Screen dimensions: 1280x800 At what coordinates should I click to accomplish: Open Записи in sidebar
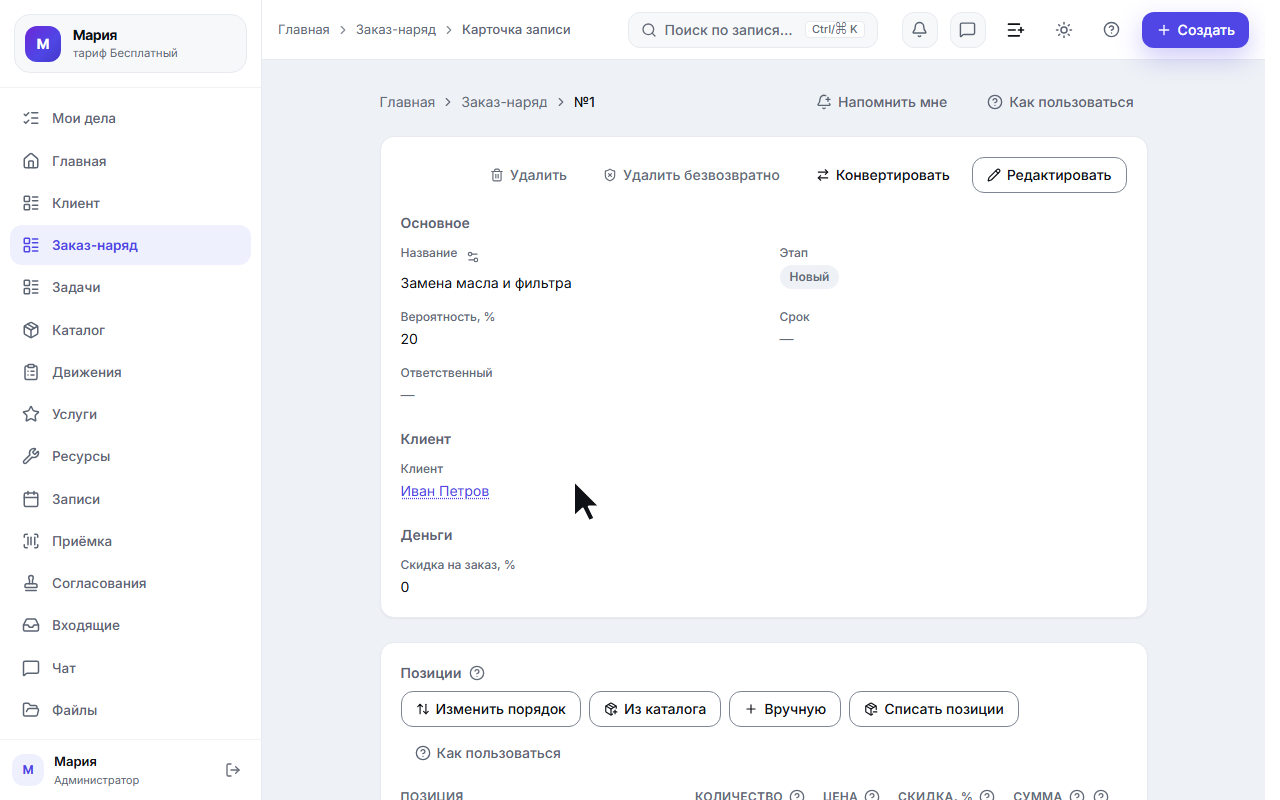click(130, 499)
